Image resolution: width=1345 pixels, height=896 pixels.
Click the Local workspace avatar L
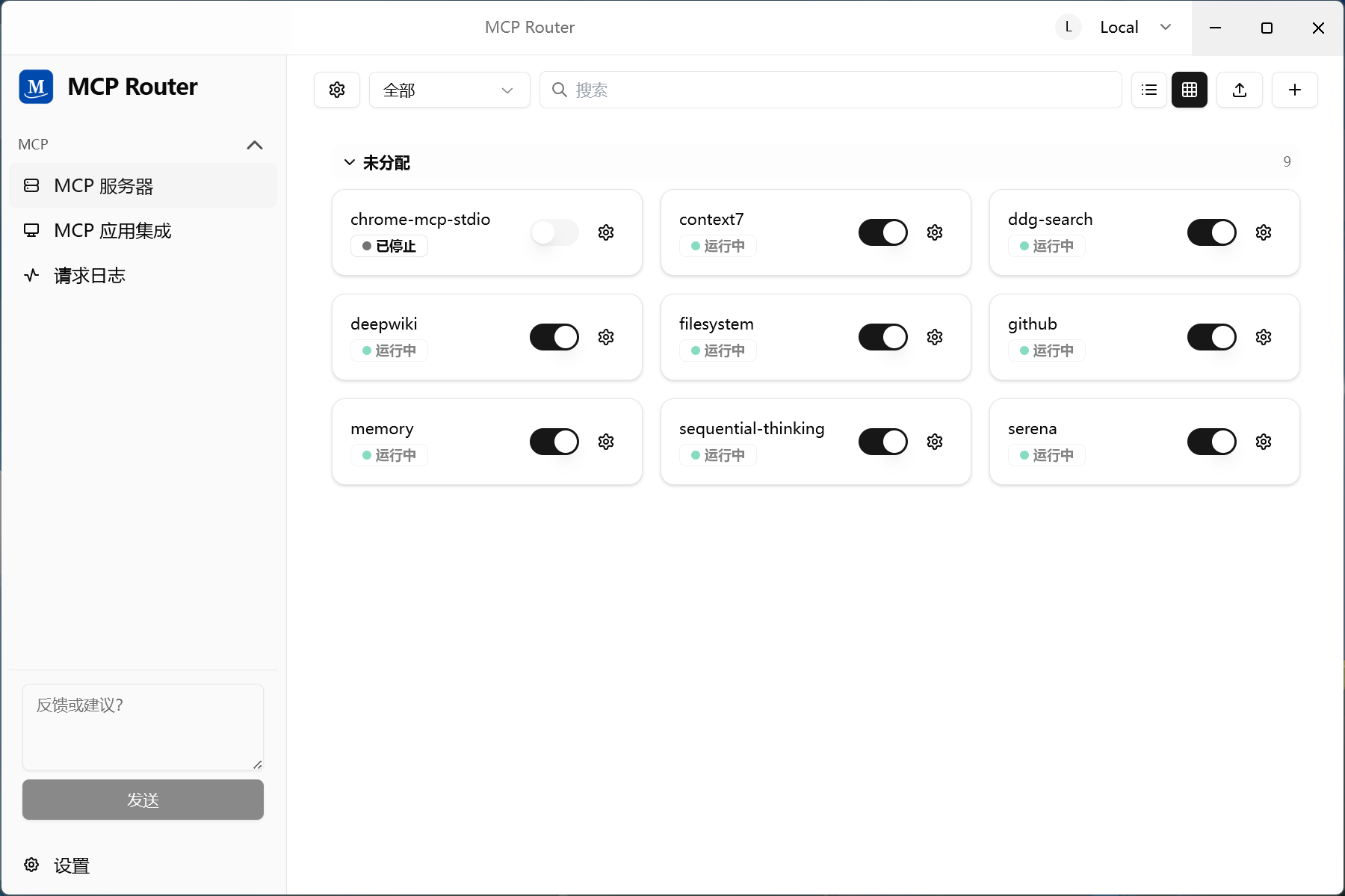point(1069,27)
